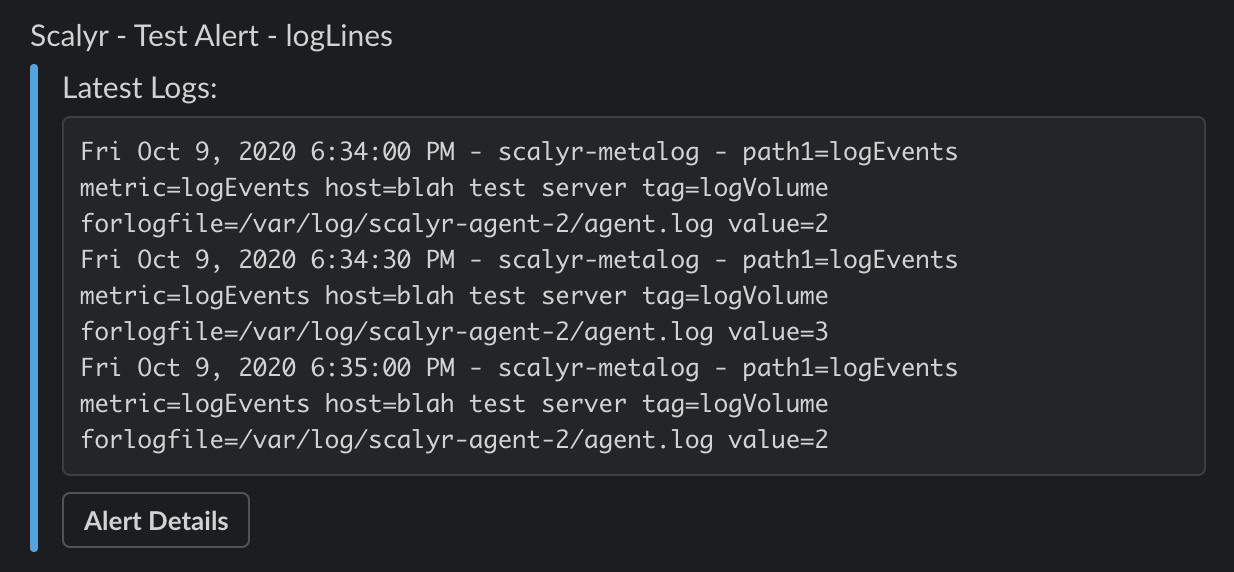Viewport: 1234px width, 572px height.
Task: Click tag=logVolume in the first log entry
Action: tap(735, 187)
